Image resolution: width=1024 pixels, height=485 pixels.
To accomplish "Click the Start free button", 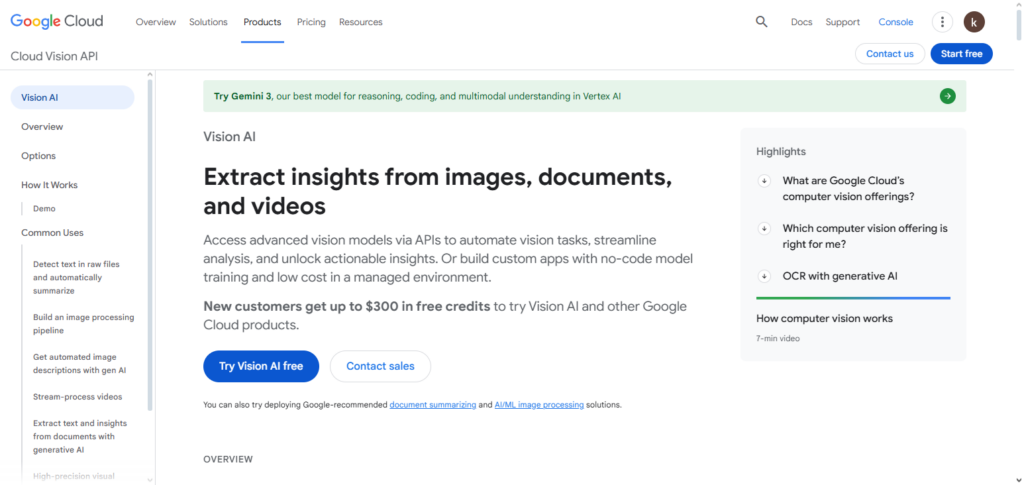I will 961,54.
